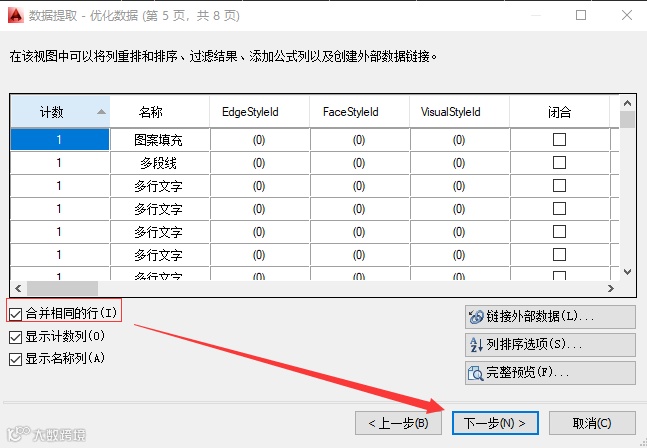647x448 pixels.
Task: Check 闭合 box in fourth 多行文字 row
Action: click(x=559, y=255)
